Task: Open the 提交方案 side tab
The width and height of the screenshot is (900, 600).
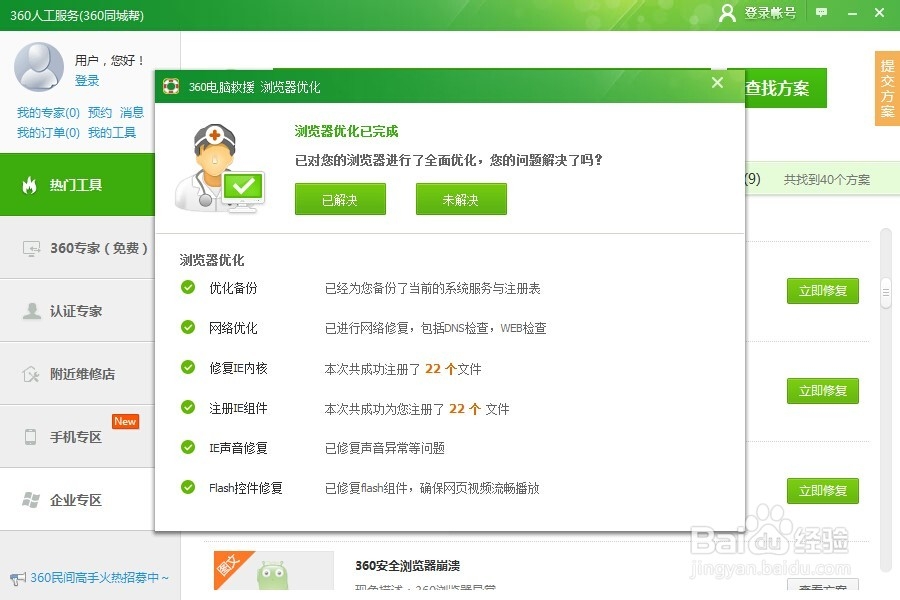Action: point(887,88)
